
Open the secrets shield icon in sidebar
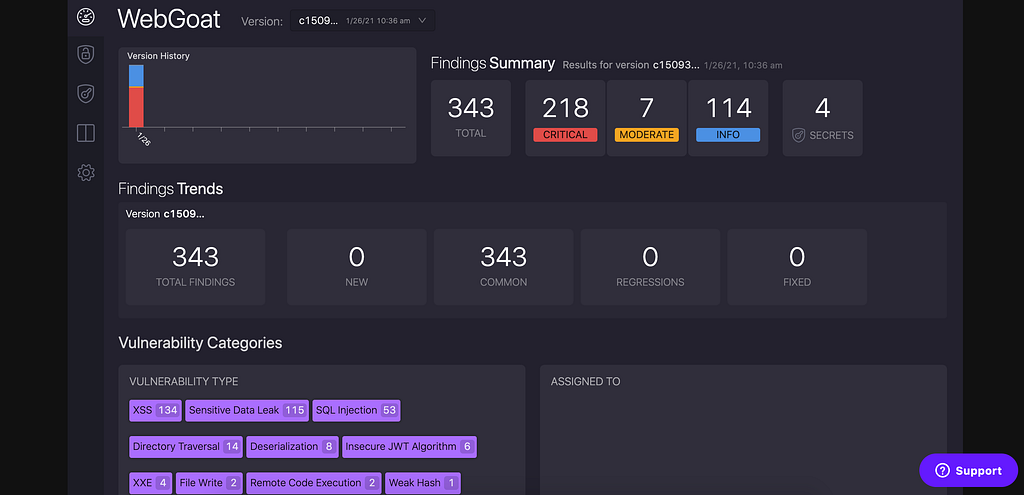click(x=86, y=93)
